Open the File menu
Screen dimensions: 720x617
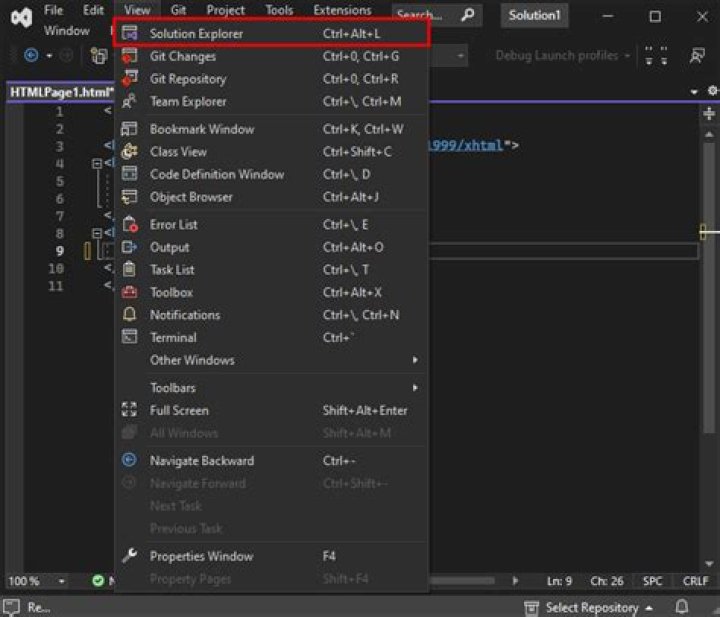click(53, 10)
